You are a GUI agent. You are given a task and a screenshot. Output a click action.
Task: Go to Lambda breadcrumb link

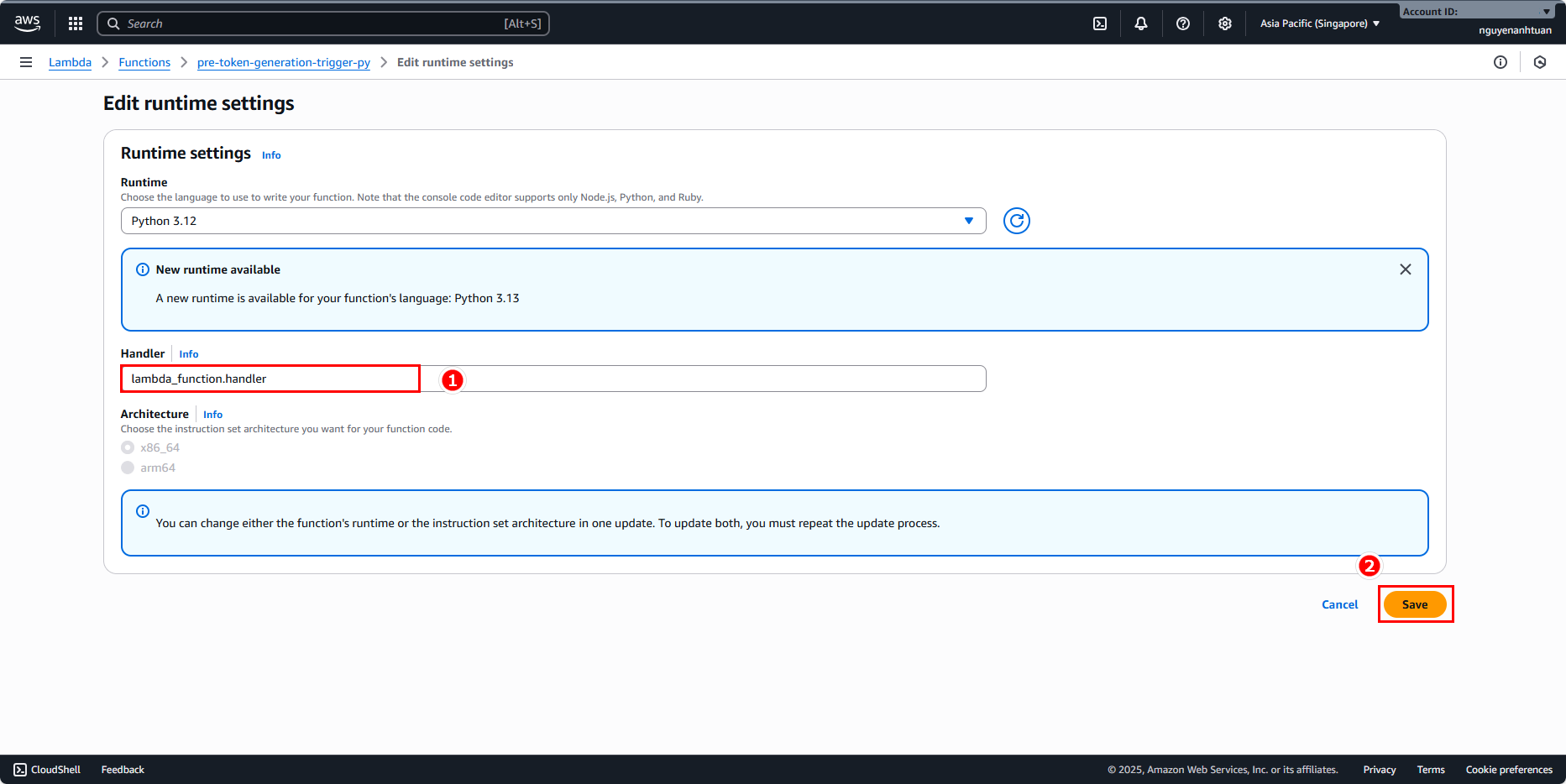click(70, 62)
